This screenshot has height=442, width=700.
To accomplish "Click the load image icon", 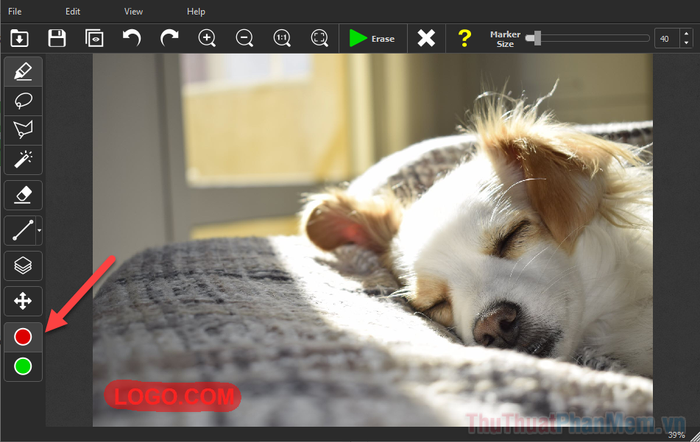I will [x=20, y=38].
